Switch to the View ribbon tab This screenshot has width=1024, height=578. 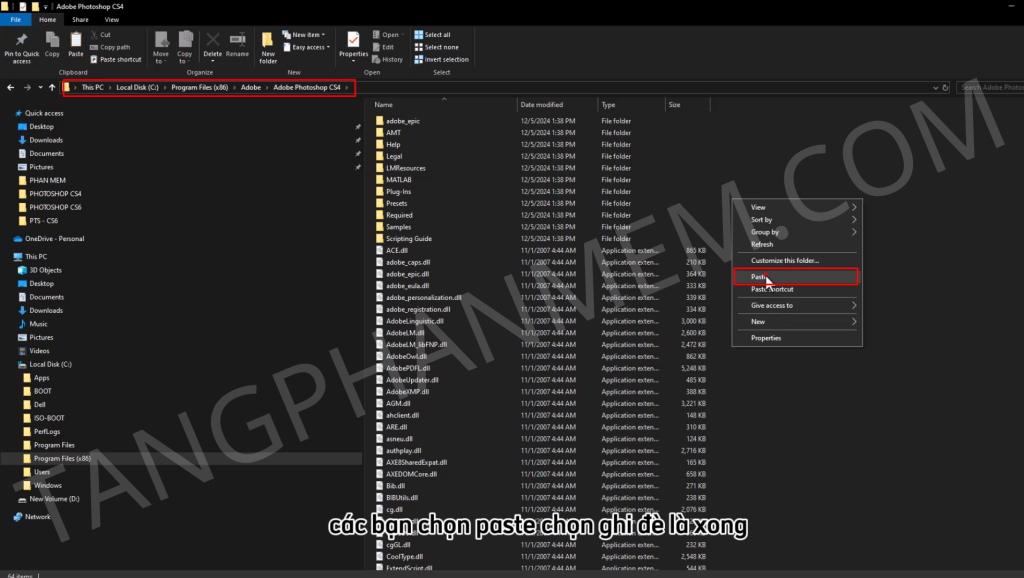[x=112, y=19]
